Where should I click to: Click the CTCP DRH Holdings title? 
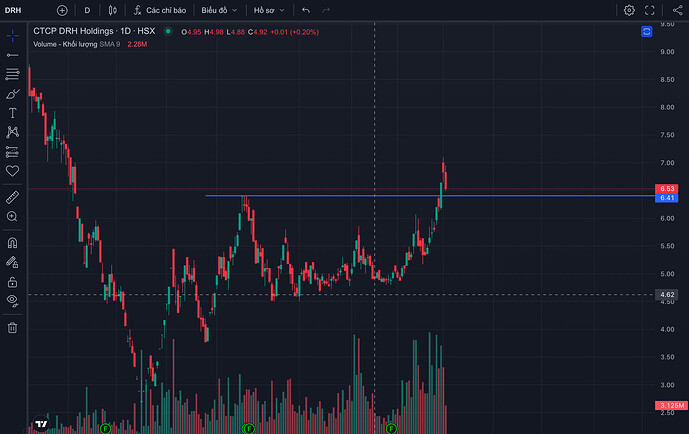(94, 31)
